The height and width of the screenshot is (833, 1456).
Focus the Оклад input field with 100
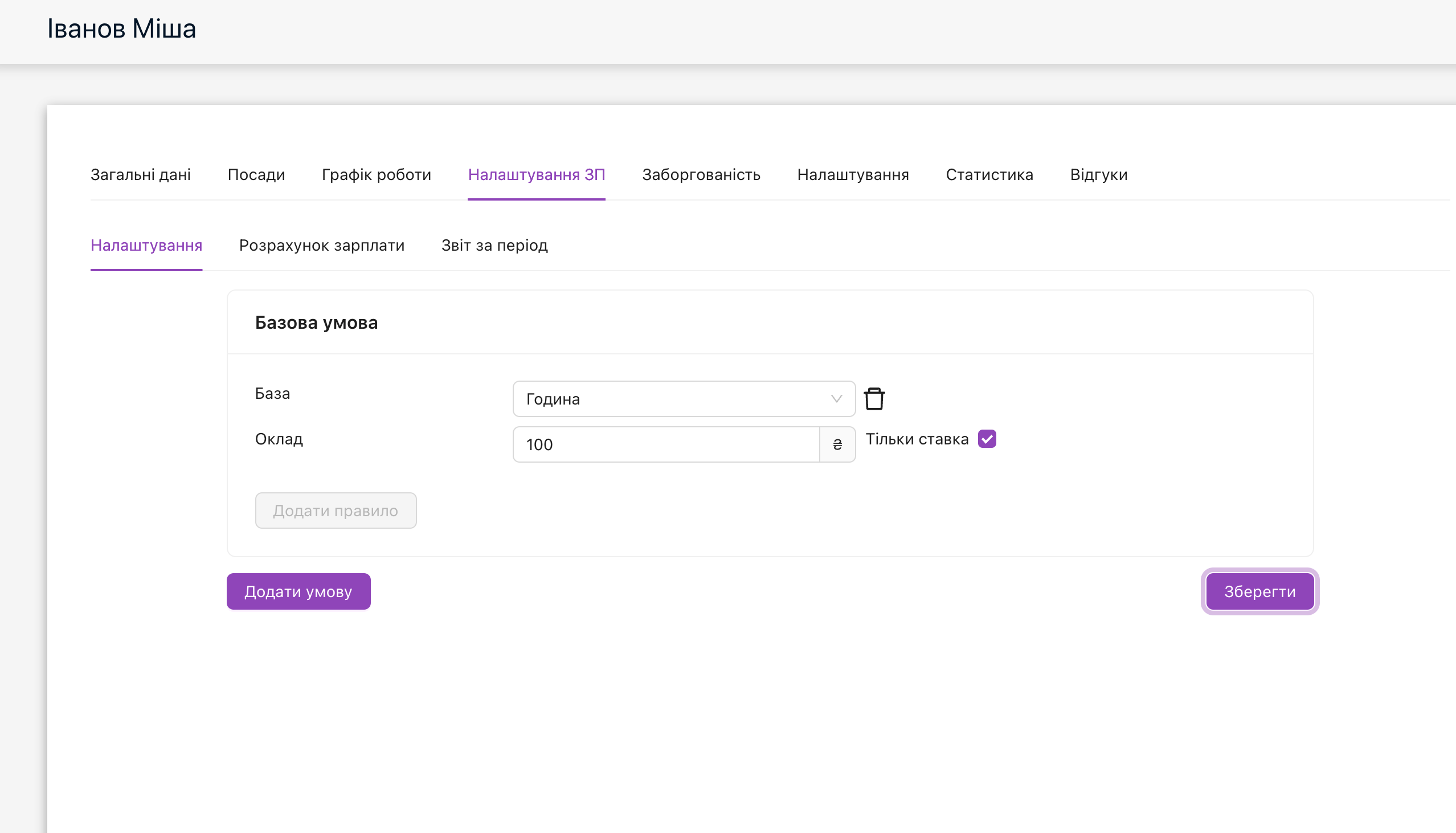[666, 444]
